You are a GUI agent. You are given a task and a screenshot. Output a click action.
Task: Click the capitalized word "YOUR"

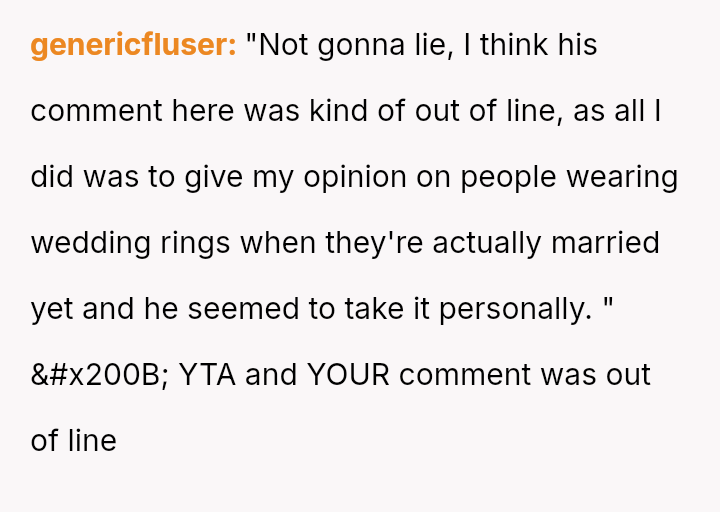pos(349,375)
